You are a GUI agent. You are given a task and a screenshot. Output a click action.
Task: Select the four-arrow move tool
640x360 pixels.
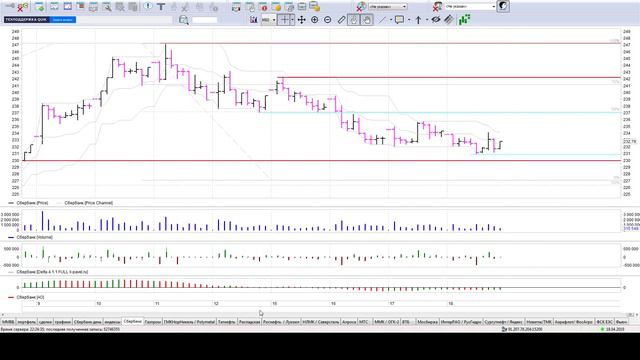pyautogui.click(x=301, y=20)
